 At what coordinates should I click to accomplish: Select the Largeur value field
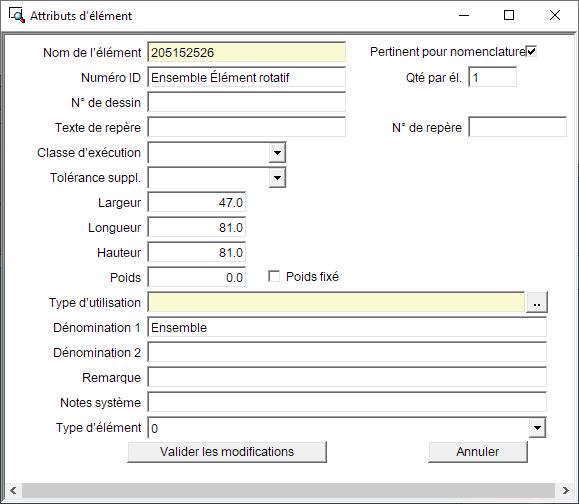coord(197,202)
